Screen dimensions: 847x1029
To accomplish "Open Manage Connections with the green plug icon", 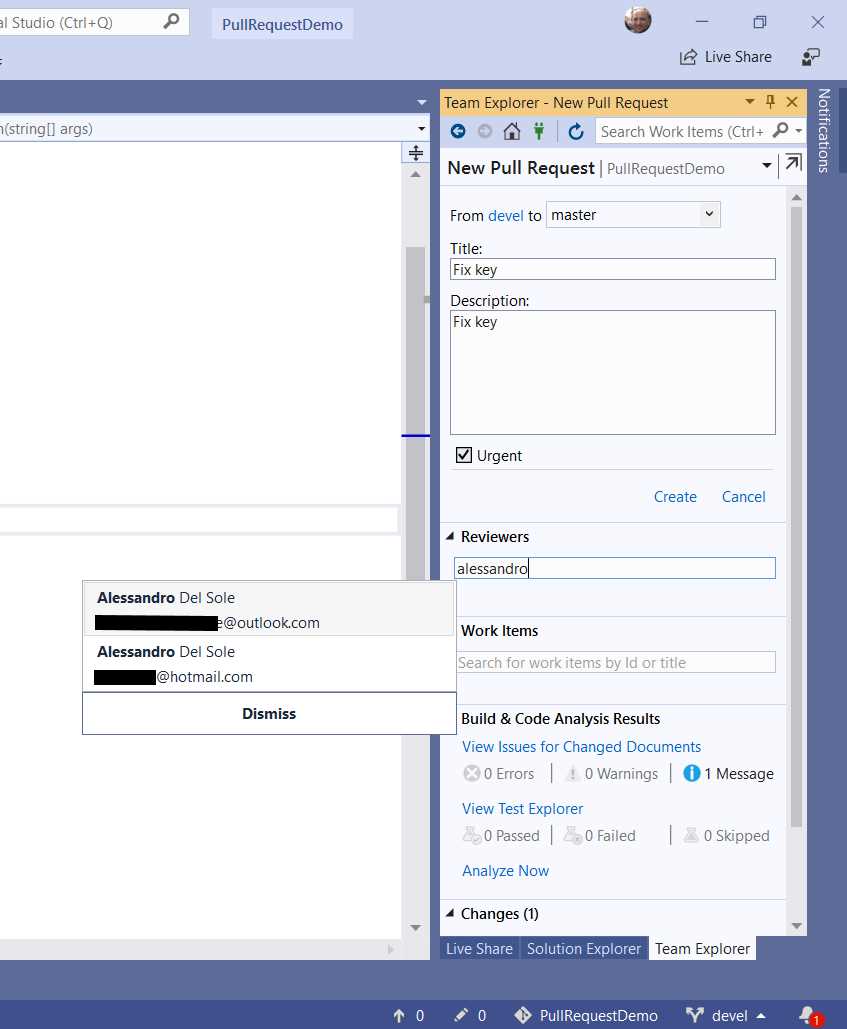I will [539, 131].
